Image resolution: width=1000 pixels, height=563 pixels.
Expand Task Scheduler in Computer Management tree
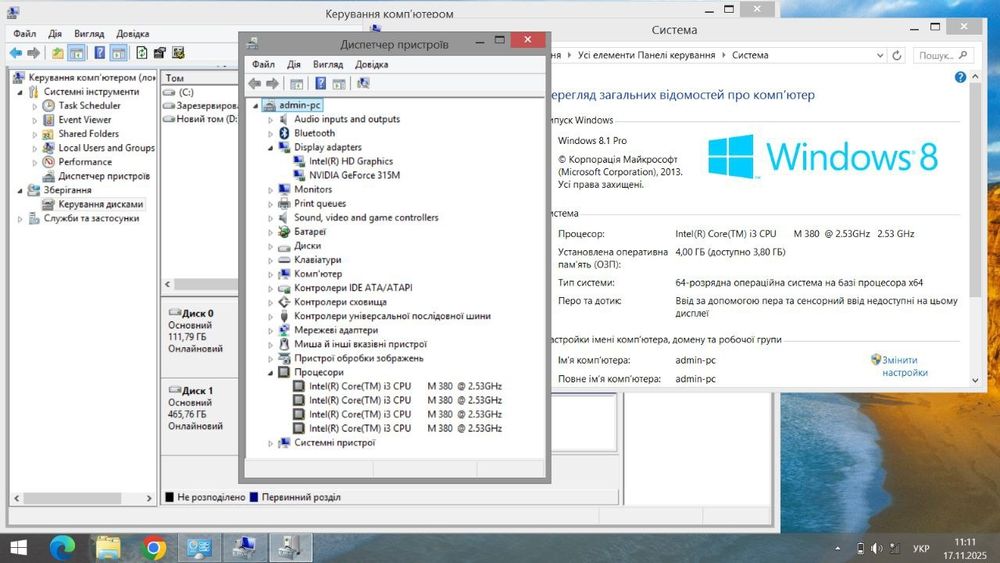(34, 106)
